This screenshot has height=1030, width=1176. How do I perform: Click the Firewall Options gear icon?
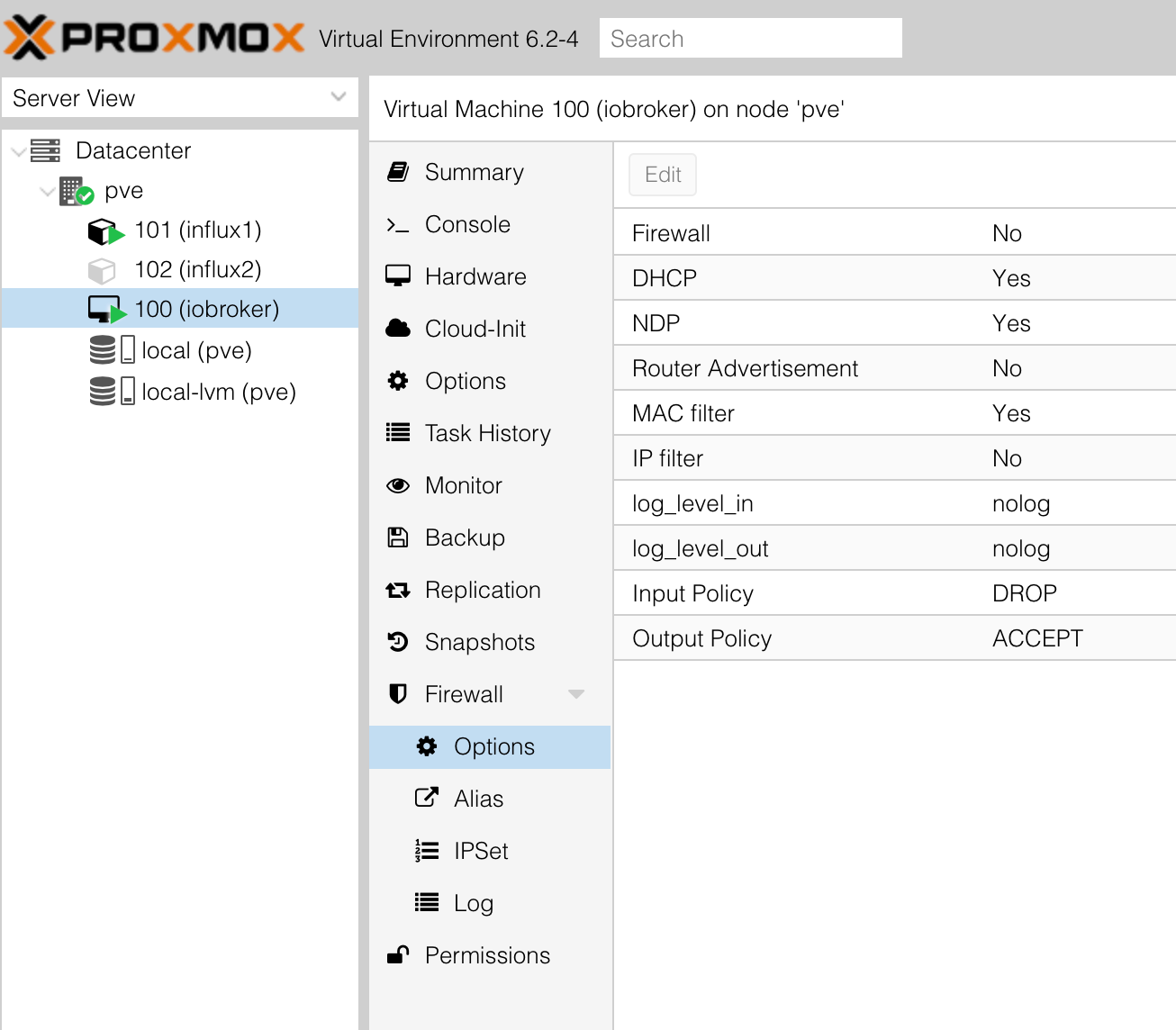pyautogui.click(x=427, y=746)
